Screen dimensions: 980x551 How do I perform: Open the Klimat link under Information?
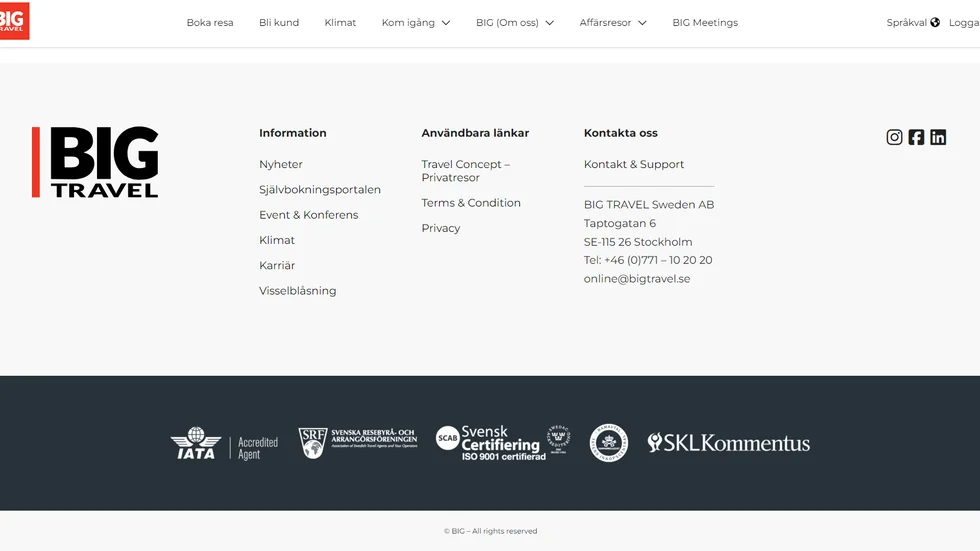tap(277, 240)
